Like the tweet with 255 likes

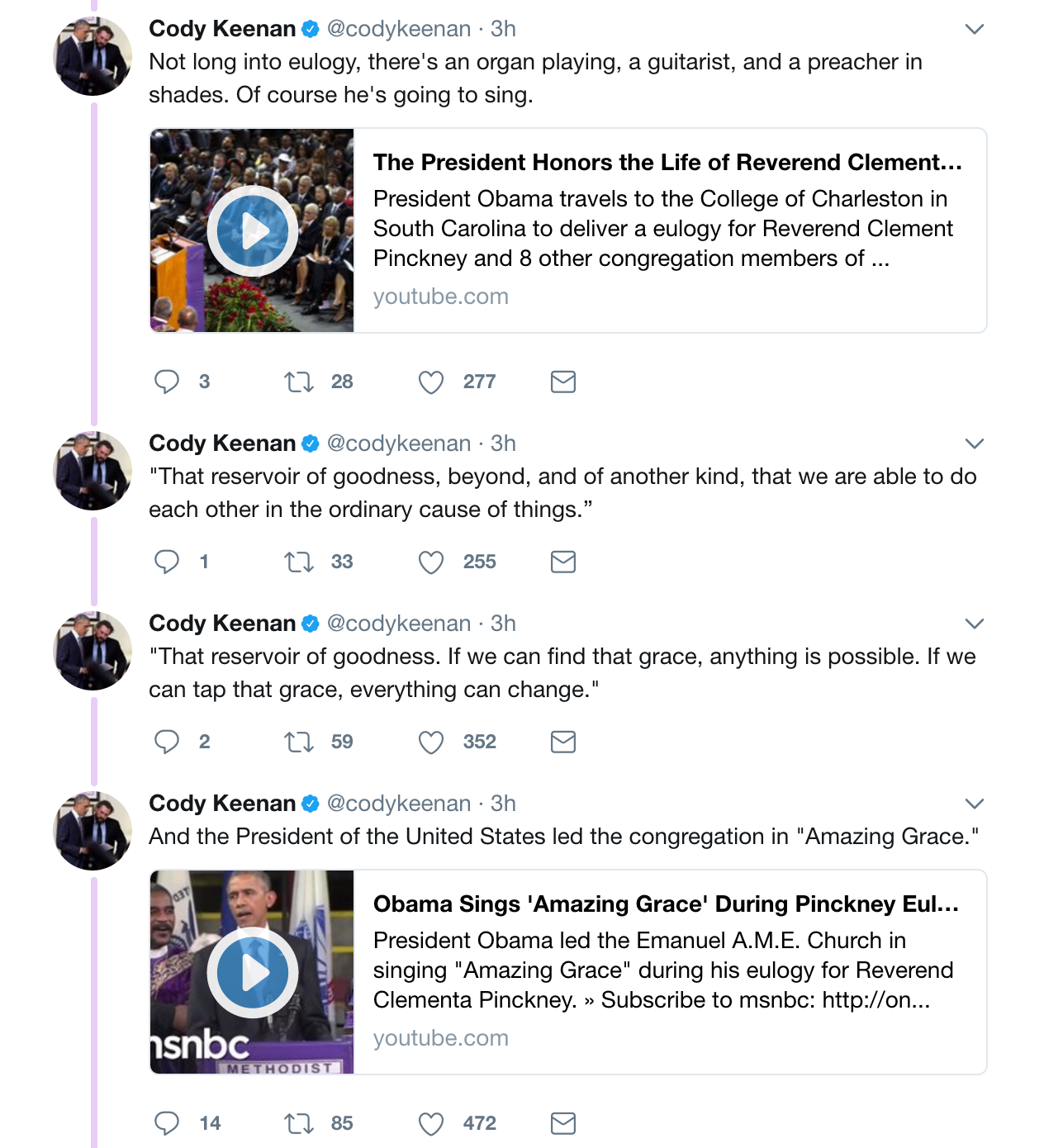431,562
